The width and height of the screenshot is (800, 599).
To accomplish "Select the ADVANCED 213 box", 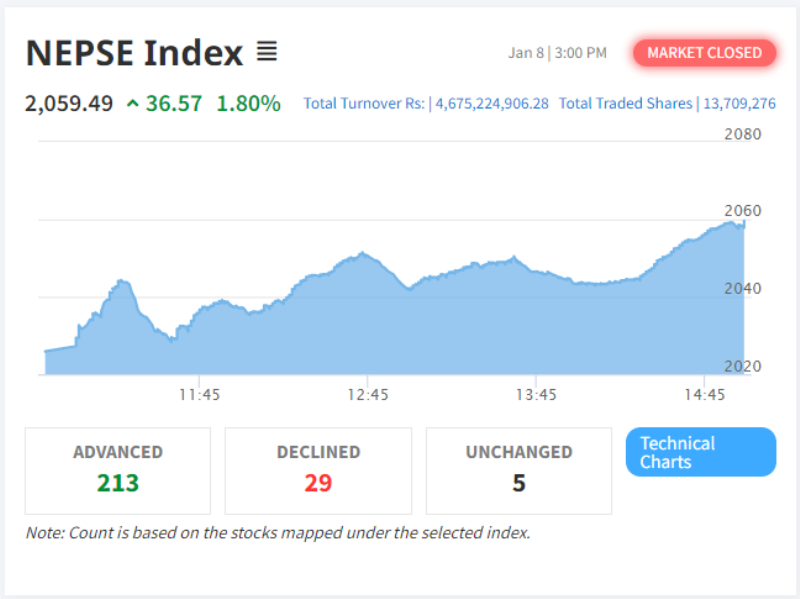I will coord(118,470).
